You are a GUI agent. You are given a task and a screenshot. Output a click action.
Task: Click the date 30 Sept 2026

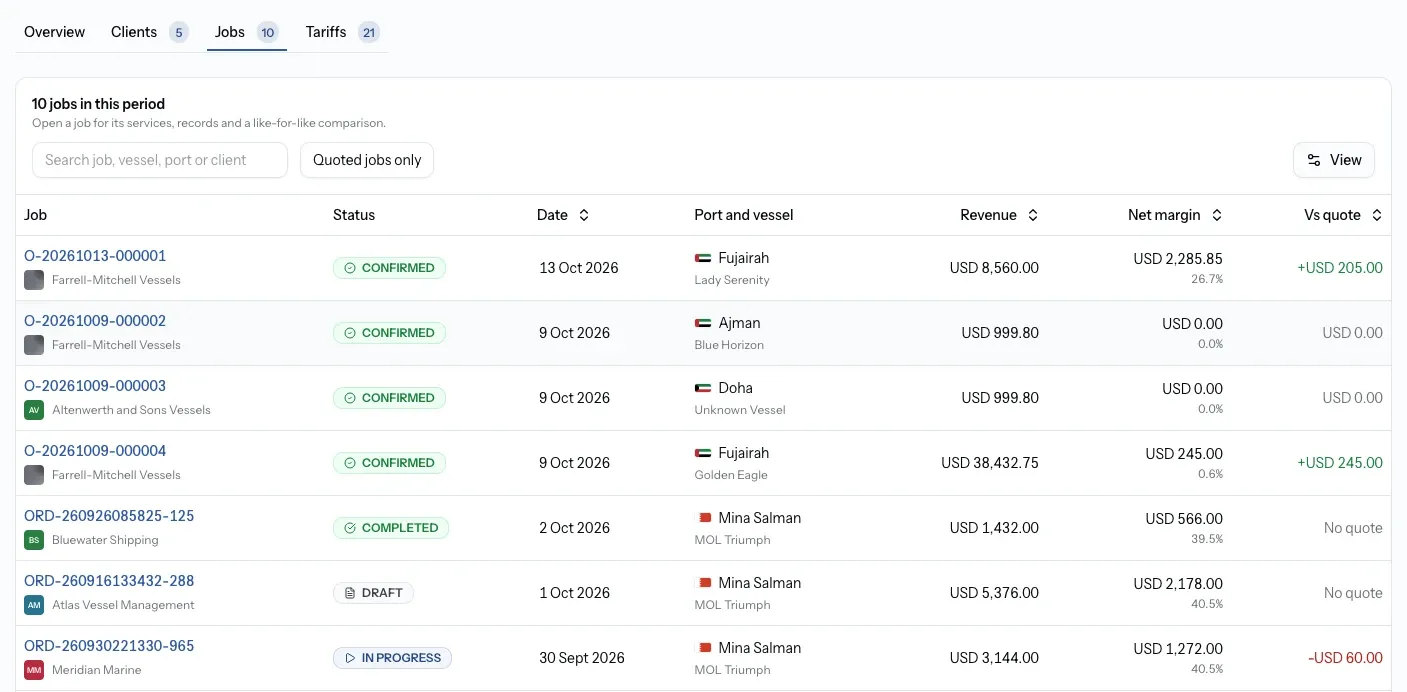(x=582, y=658)
